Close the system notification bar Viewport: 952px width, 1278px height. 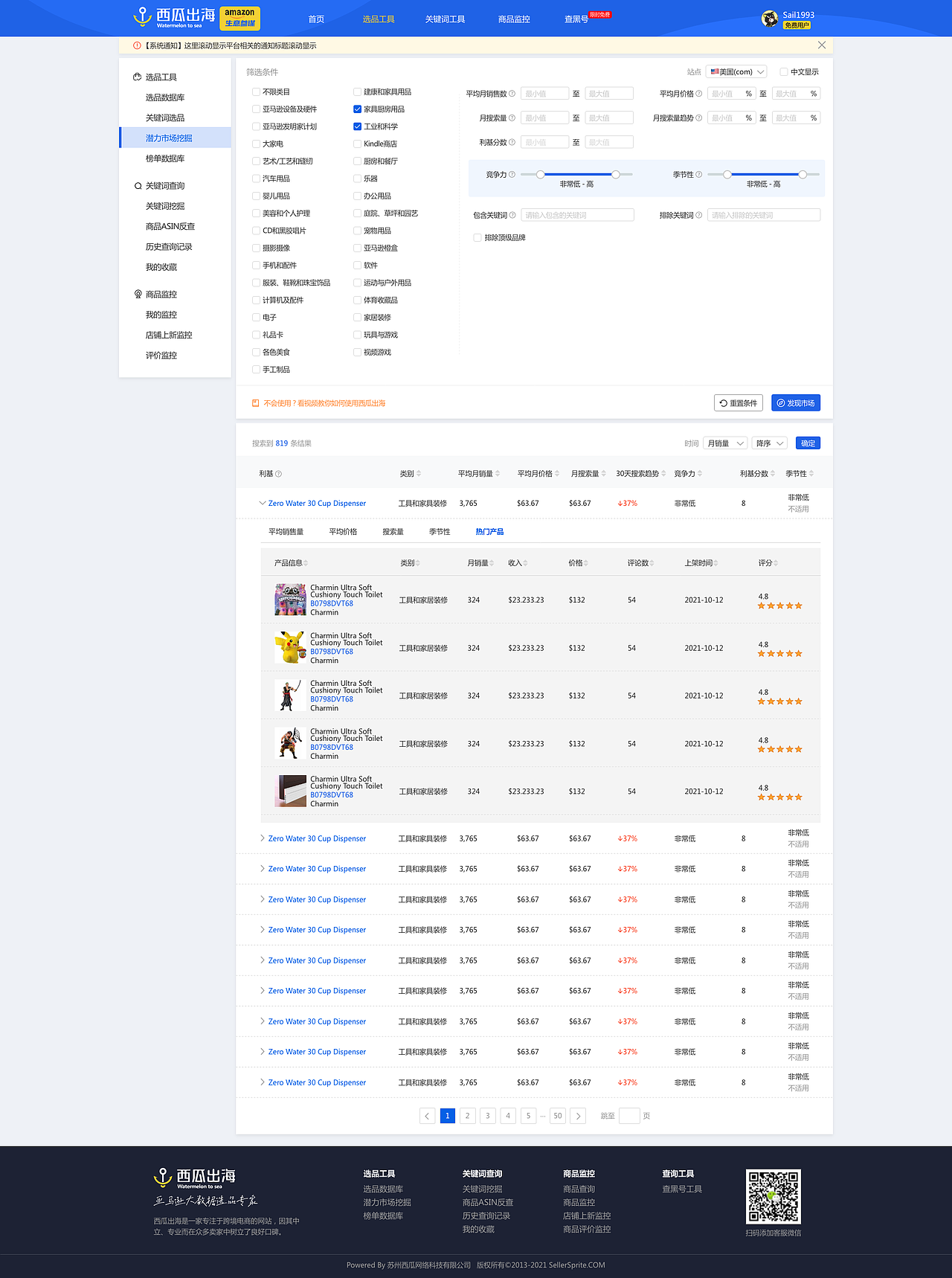point(822,45)
